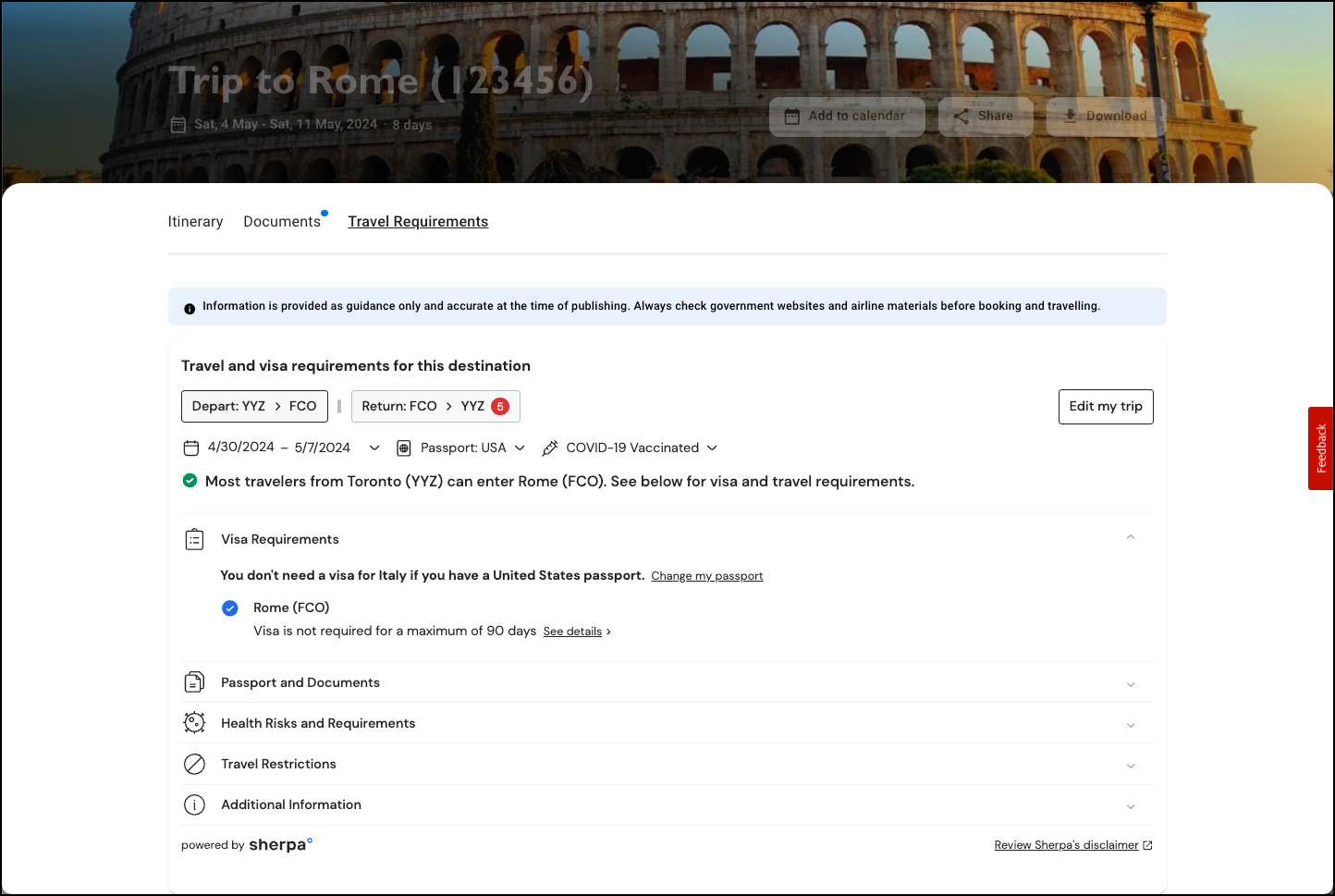This screenshot has height=896, width=1335.
Task: Click the Trip to Rome (123456) title
Action: click(381, 80)
